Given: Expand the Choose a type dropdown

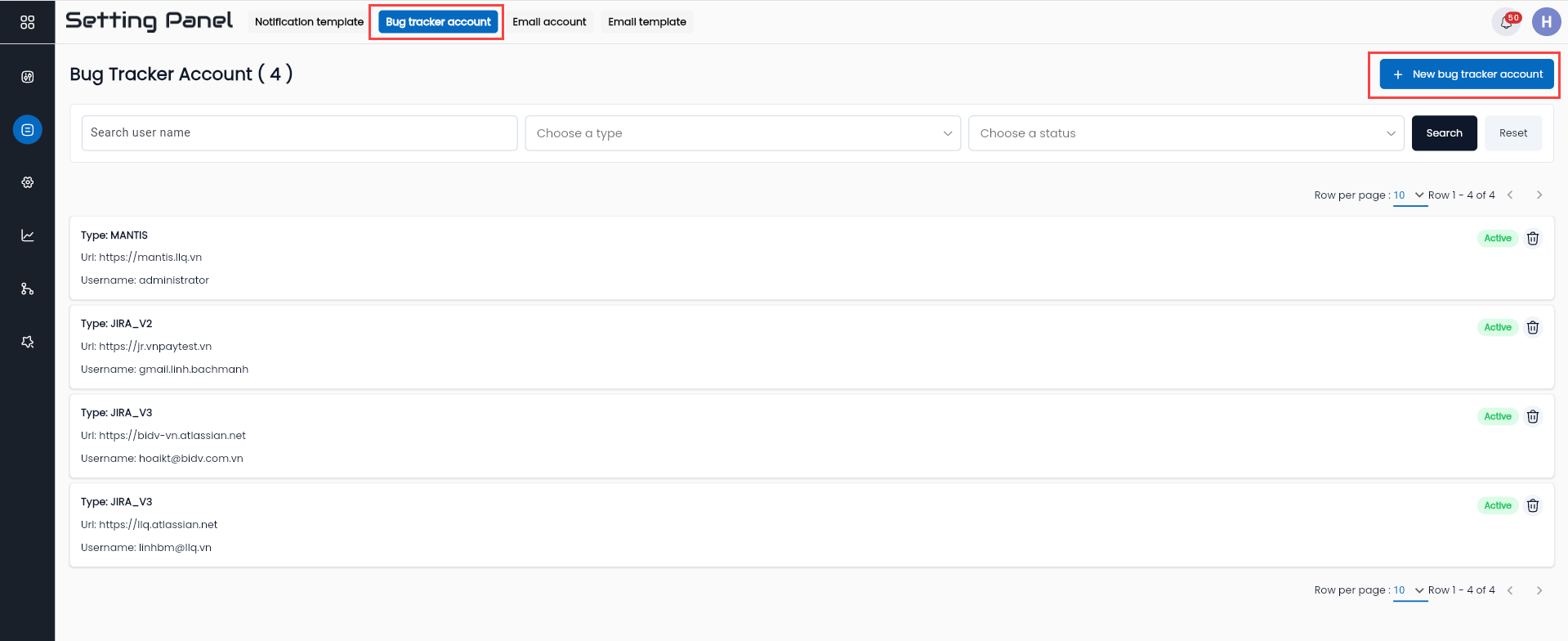Looking at the screenshot, I should point(743,133).
